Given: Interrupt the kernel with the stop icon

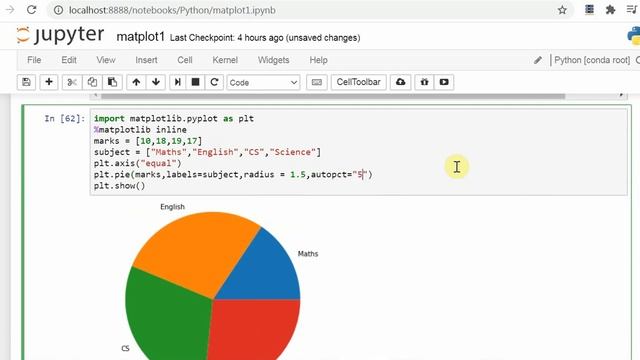Looking at the screenshot, I should coord(196,82).
